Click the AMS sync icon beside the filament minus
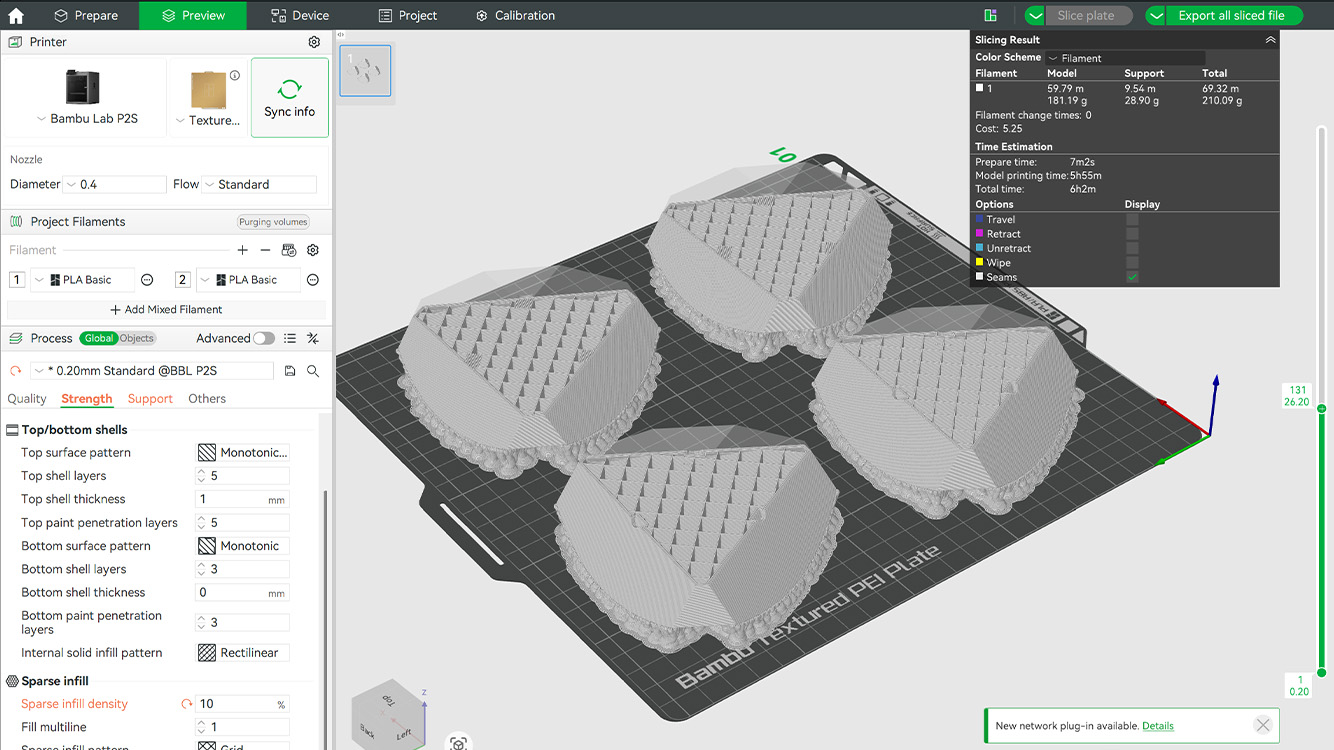 click(289, 250)
